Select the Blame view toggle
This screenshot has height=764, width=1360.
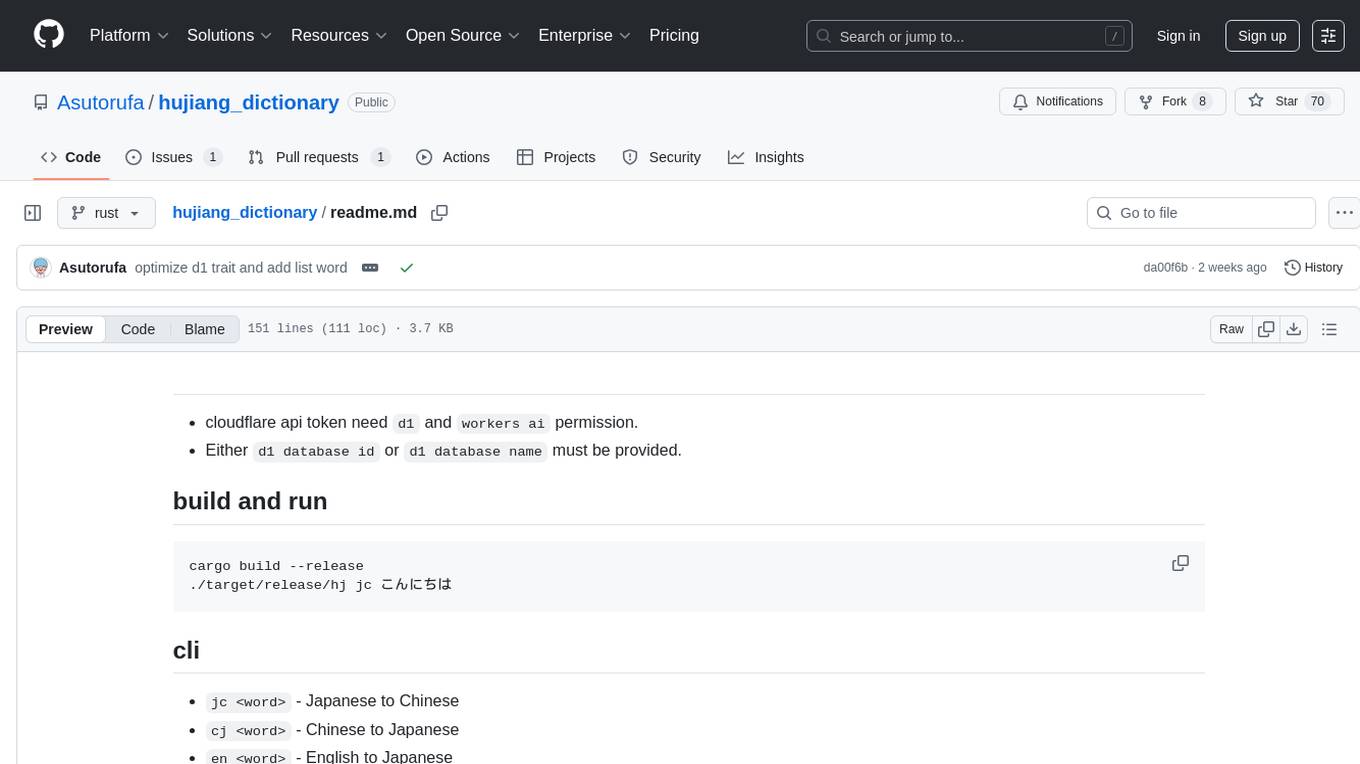pos(204,329)
